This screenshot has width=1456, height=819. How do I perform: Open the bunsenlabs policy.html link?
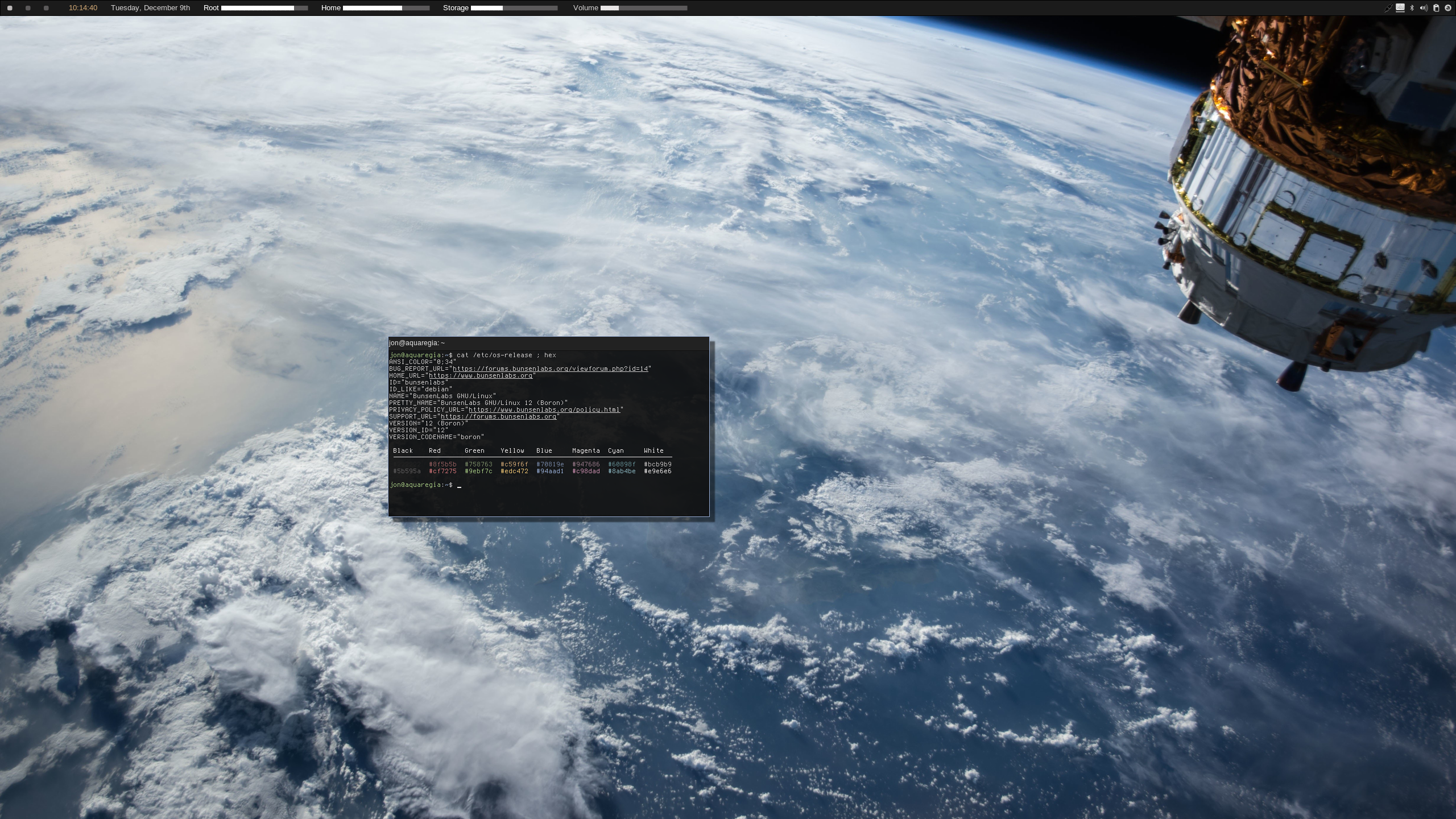click(544, 409)
